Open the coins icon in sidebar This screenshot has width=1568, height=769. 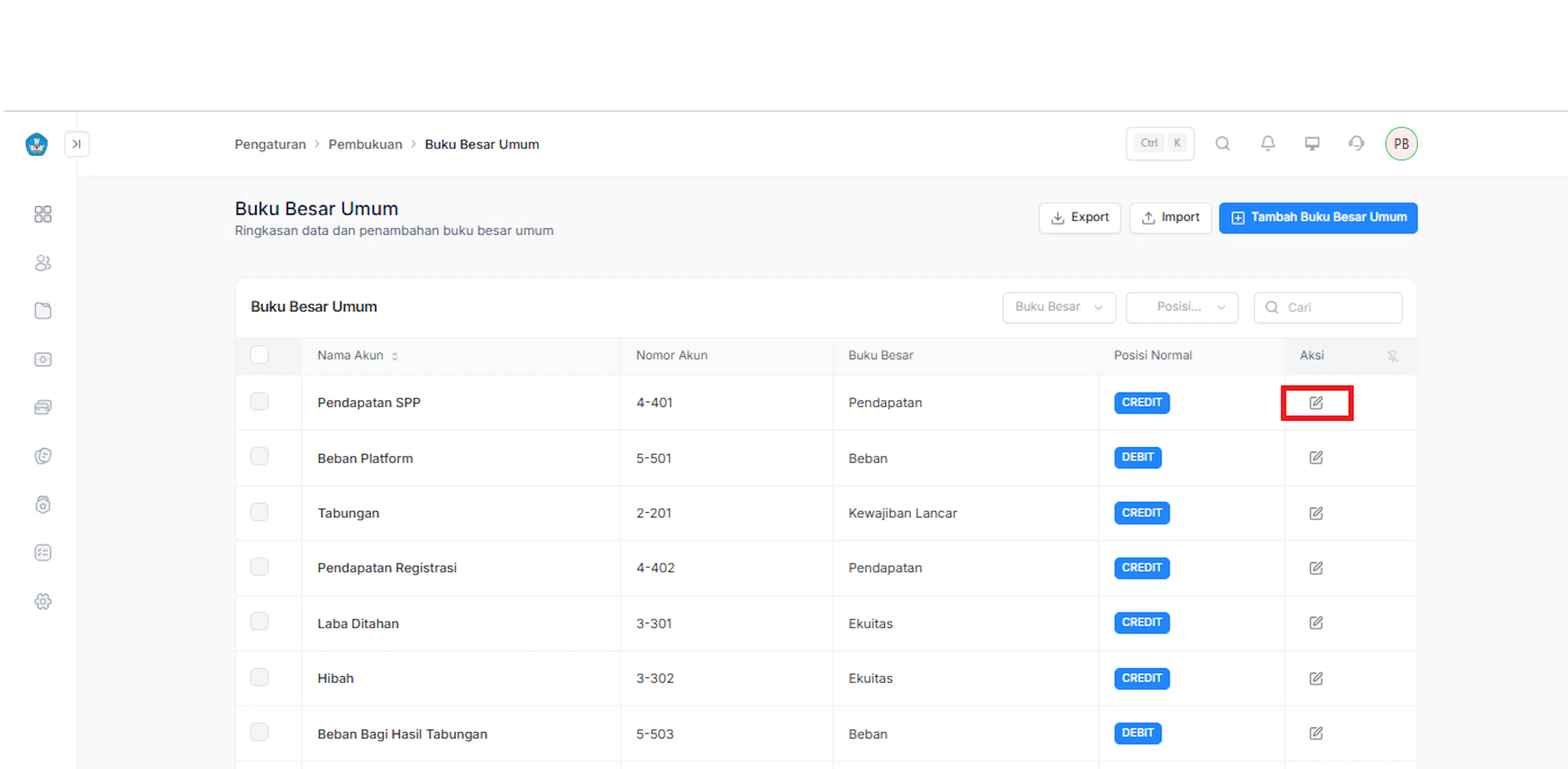pos(42,455)
